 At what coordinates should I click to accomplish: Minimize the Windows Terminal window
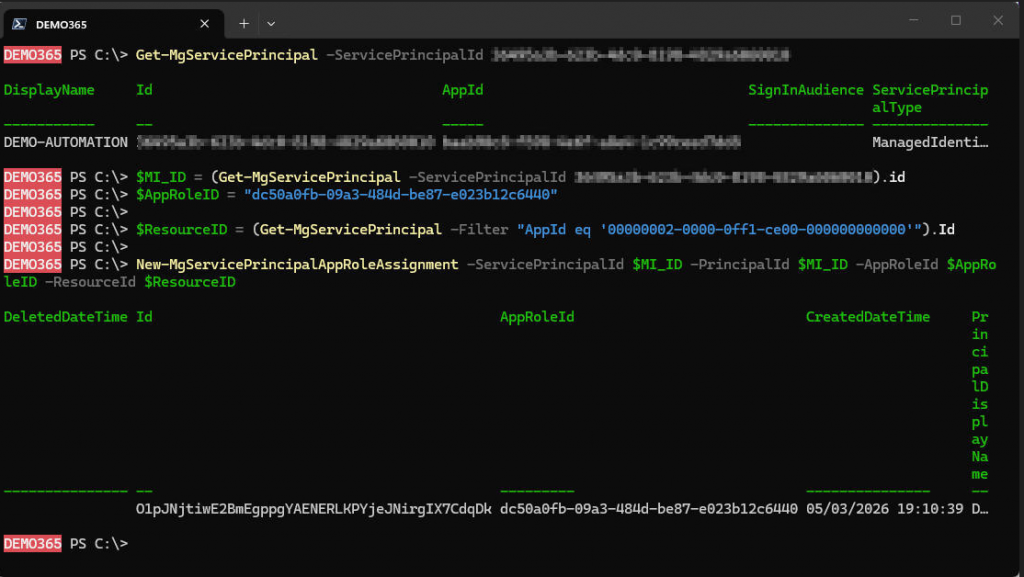[912, 20]
